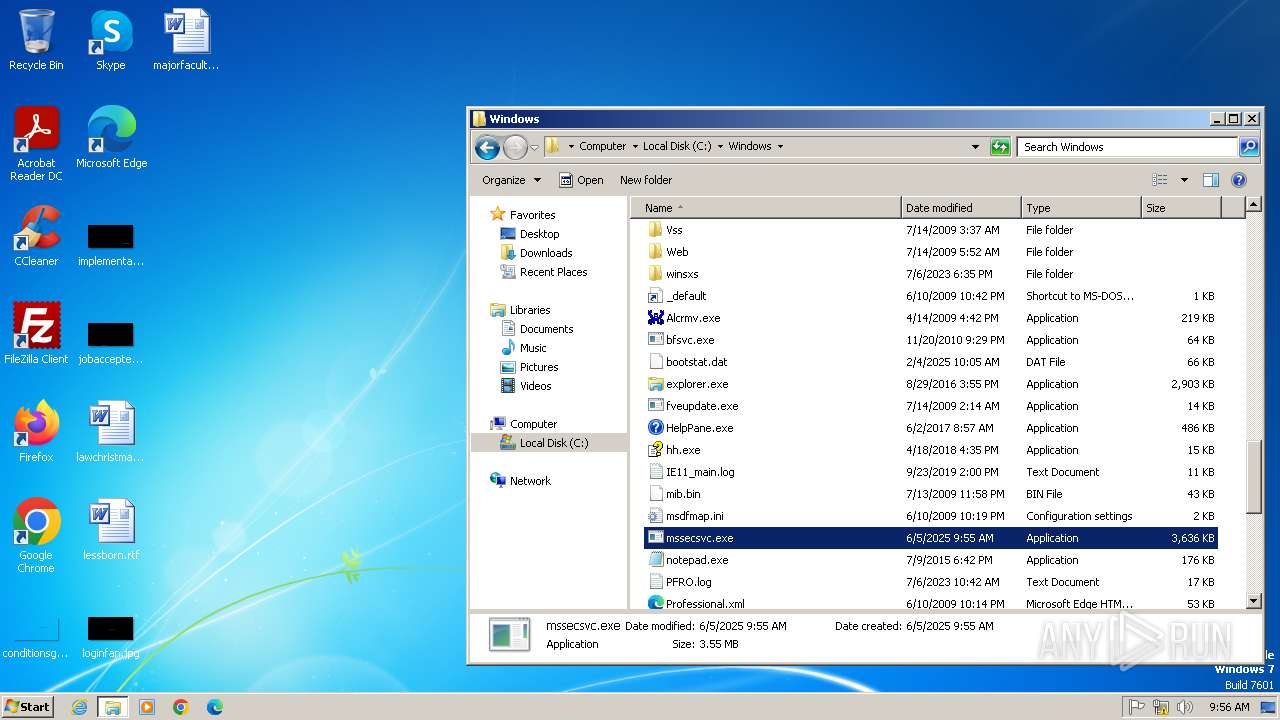Select mssecsvc.exe in file list

(x=930, y=538)
